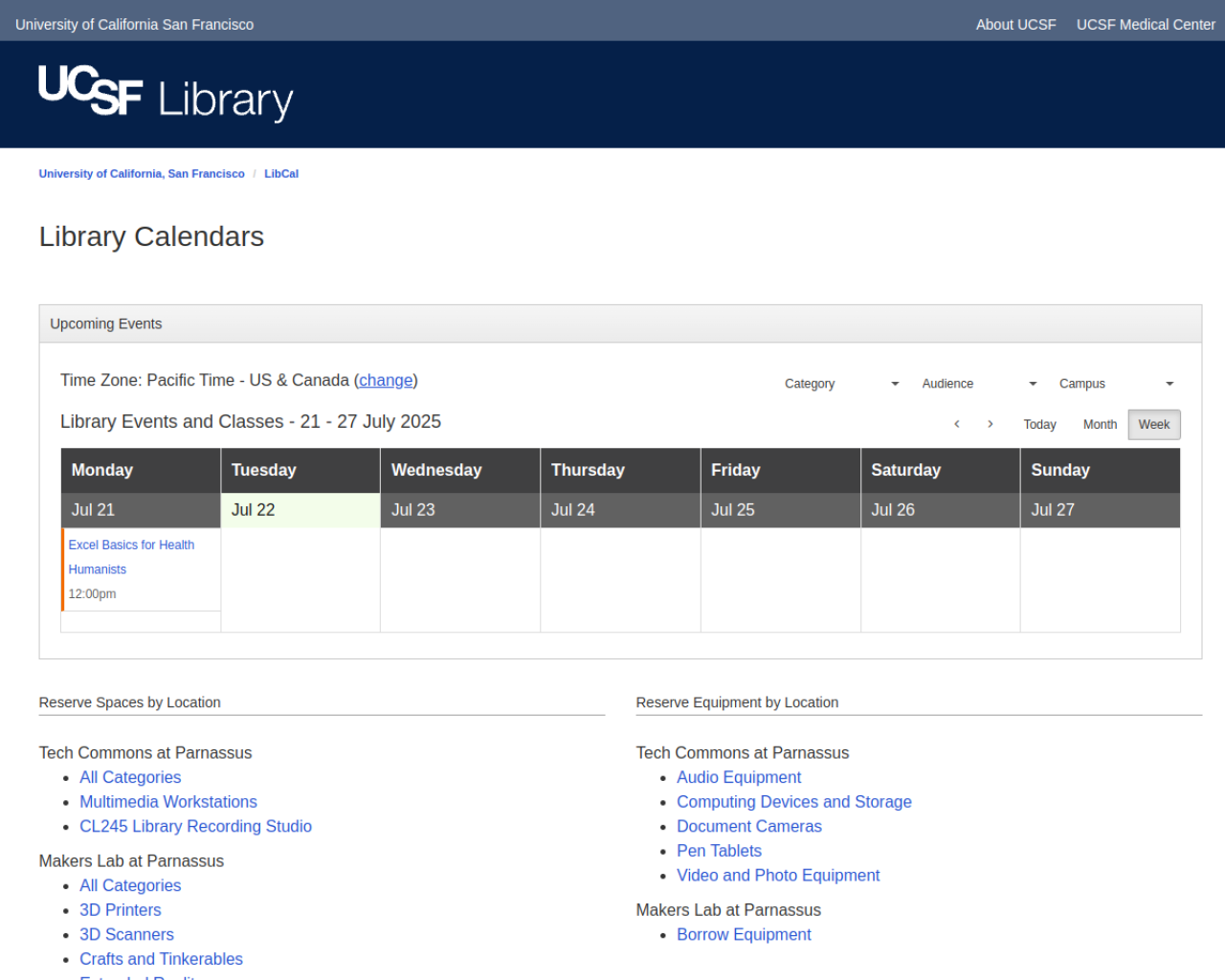Go to previous week arrow
This screenshot has height=980, width=1225.
[956, 424]
